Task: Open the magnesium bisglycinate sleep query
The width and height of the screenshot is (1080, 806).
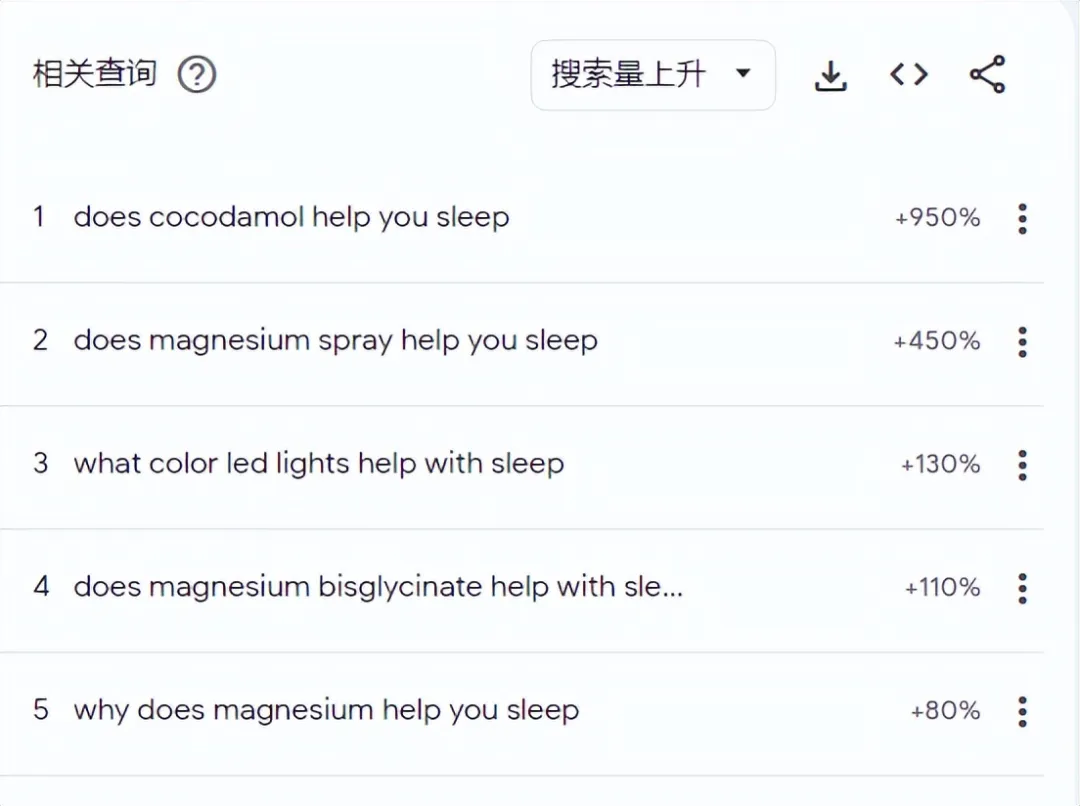Action: [378, 587]
